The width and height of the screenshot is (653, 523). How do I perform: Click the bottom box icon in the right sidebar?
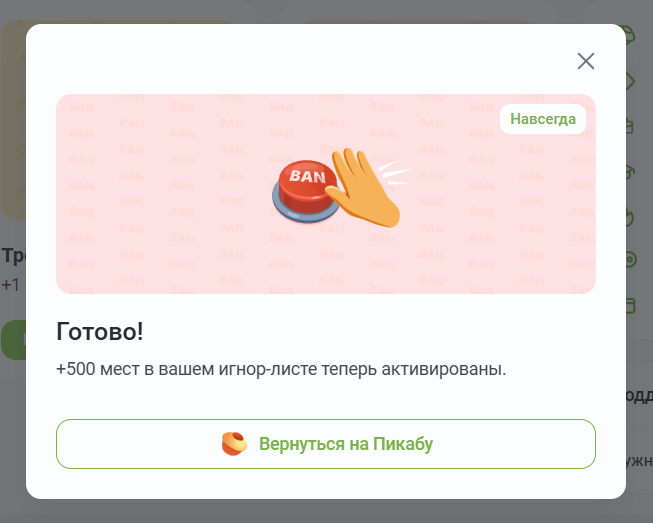631,304
